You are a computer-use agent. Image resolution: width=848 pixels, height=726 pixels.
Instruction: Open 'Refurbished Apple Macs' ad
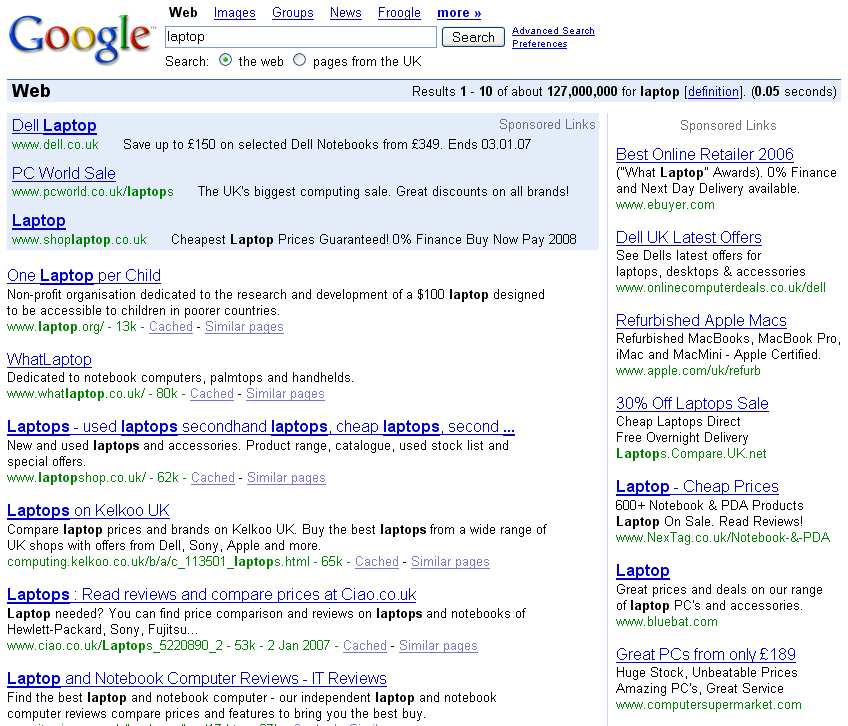[701, 320]
